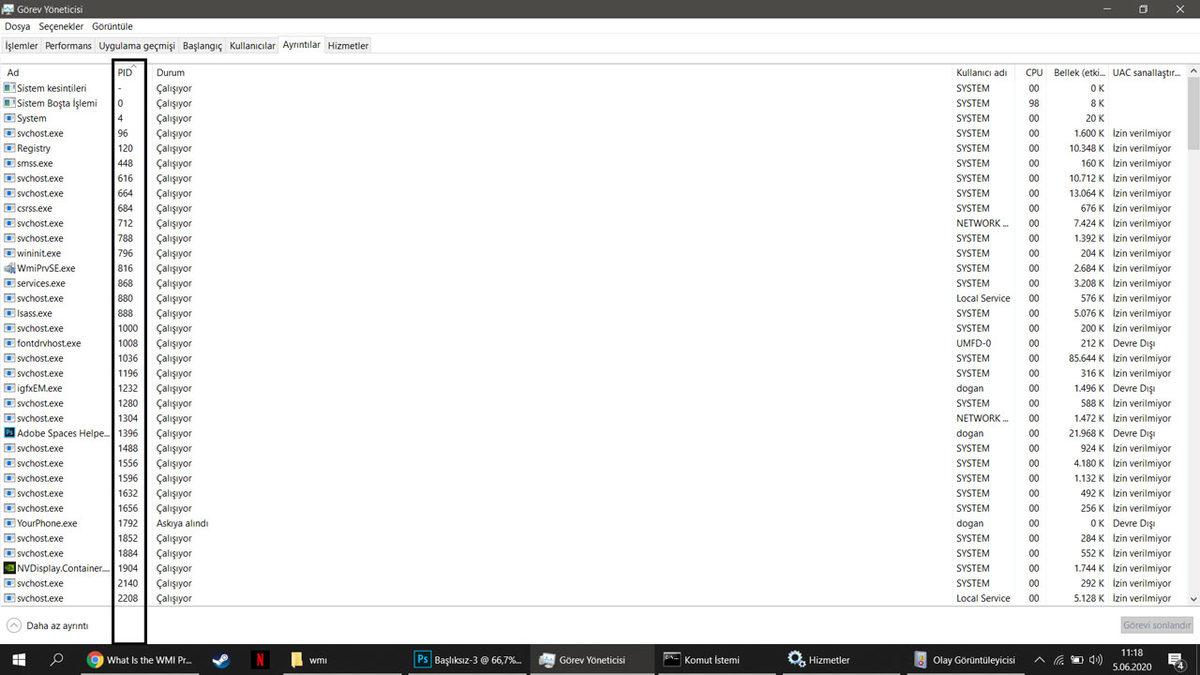Click the igfxEM.exe process icon
This screenshot has height=675, width=1200.
pyautogui.click(x=9, y=388)
